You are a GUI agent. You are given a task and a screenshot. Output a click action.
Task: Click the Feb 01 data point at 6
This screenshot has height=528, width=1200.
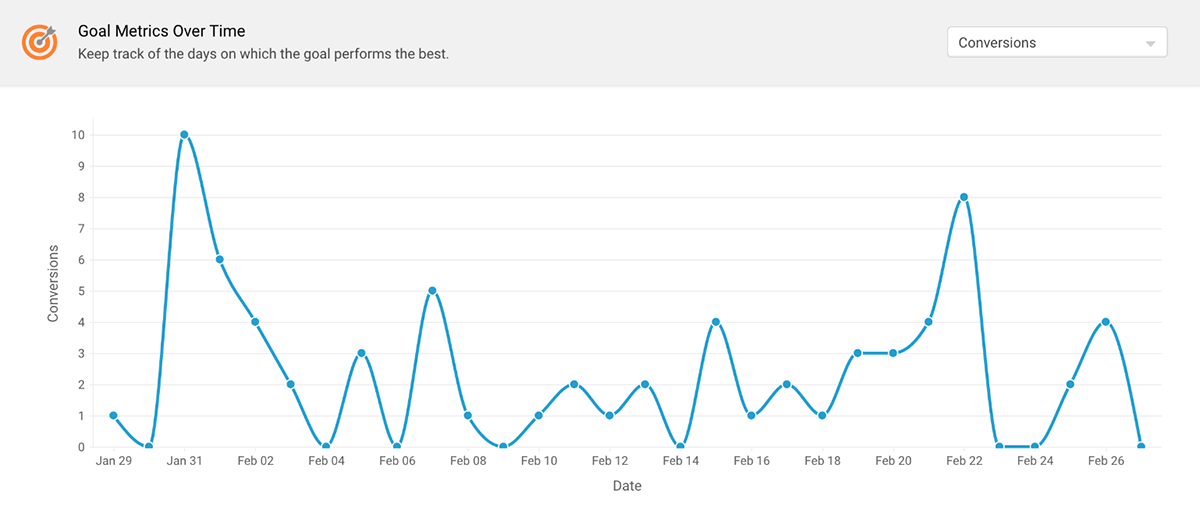coord(219,260)
